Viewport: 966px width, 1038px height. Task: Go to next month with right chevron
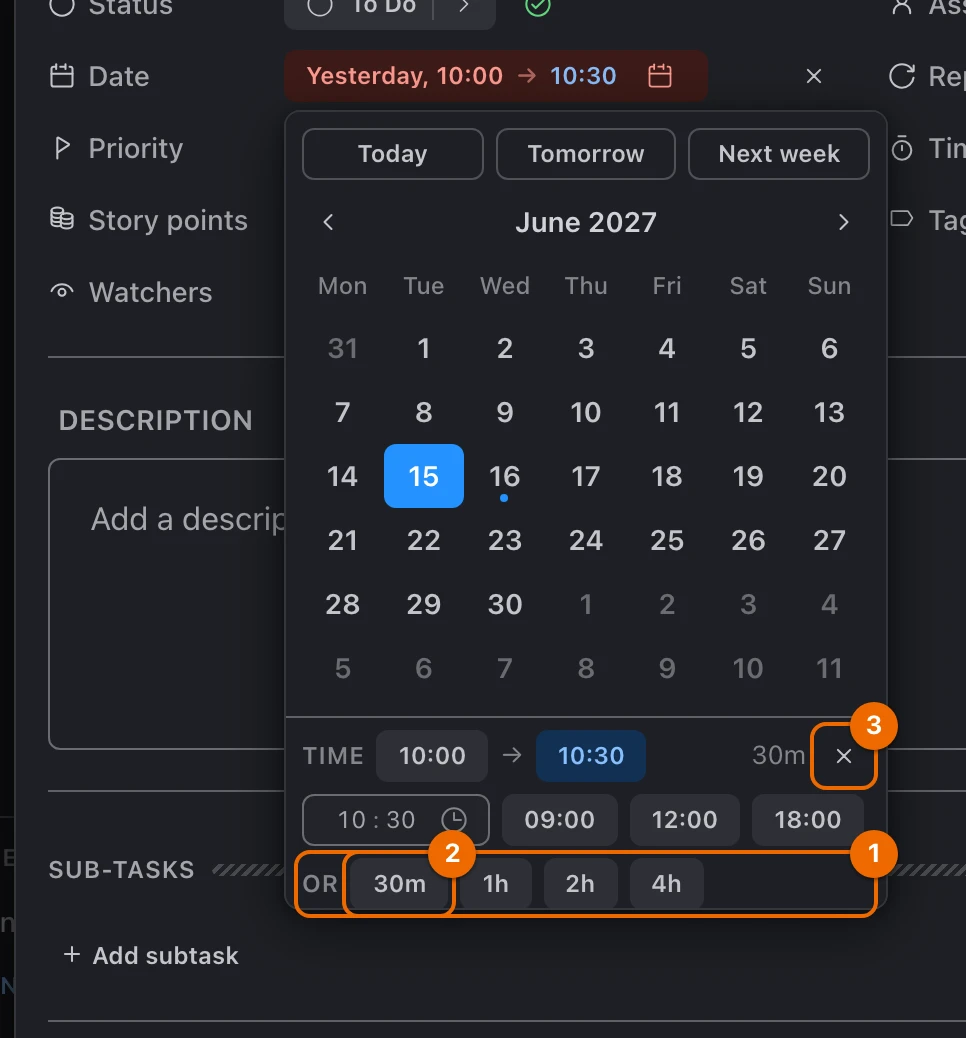(843, 222)
